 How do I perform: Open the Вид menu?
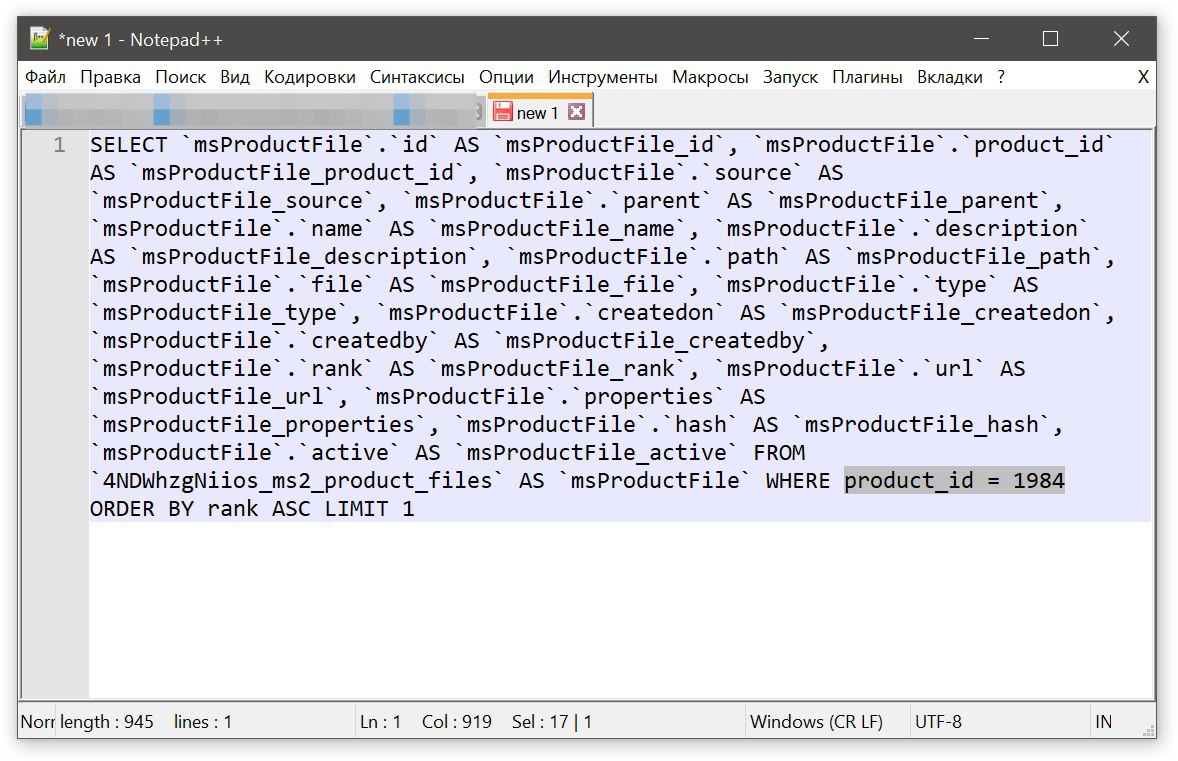click(234, 77)
